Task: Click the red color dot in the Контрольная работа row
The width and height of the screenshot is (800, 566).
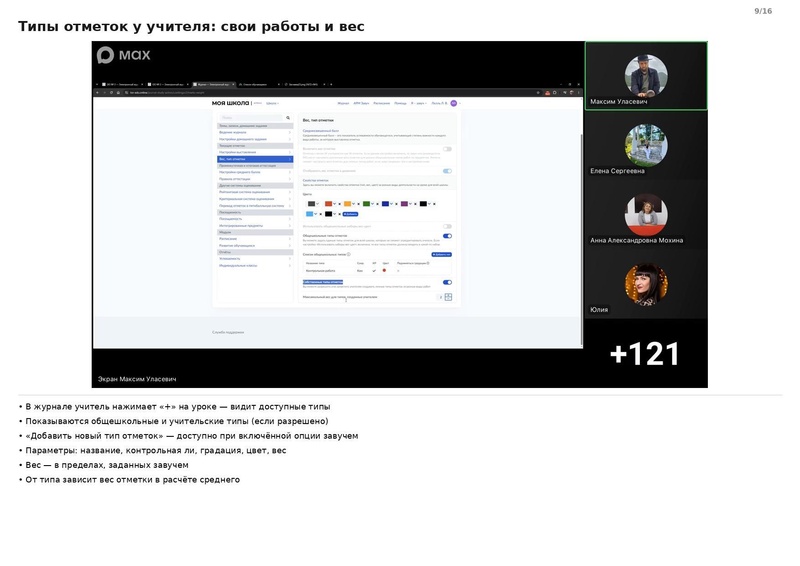Action: coord(384,270)
